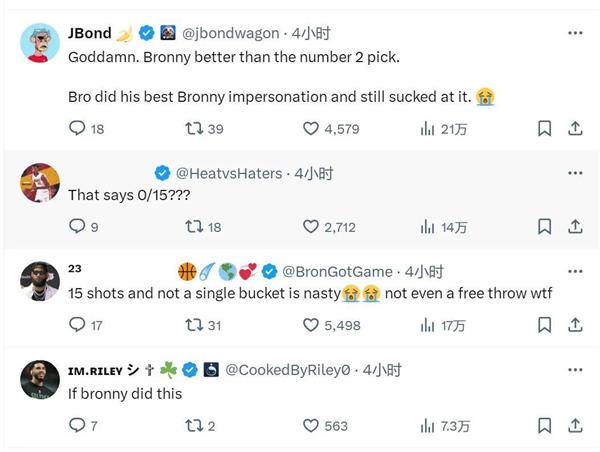The image size is (600, 452).
Task: Open IM.RILEY's profile avatar
Action: pyautogui.click(x=40, y=380)
